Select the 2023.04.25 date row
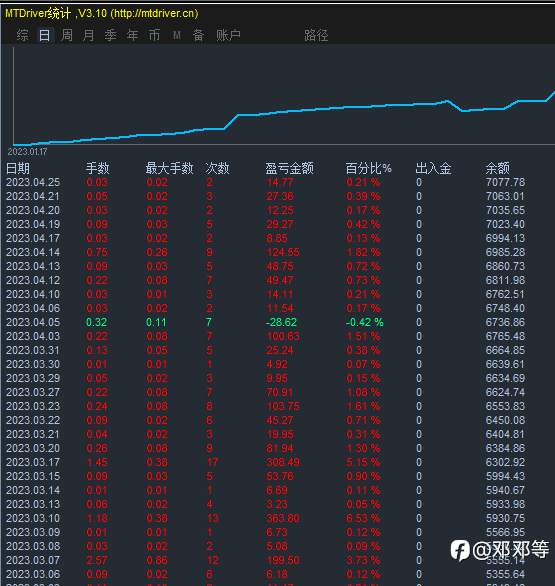555x586 pixels. pyautogui.click(x=265, y=182)
